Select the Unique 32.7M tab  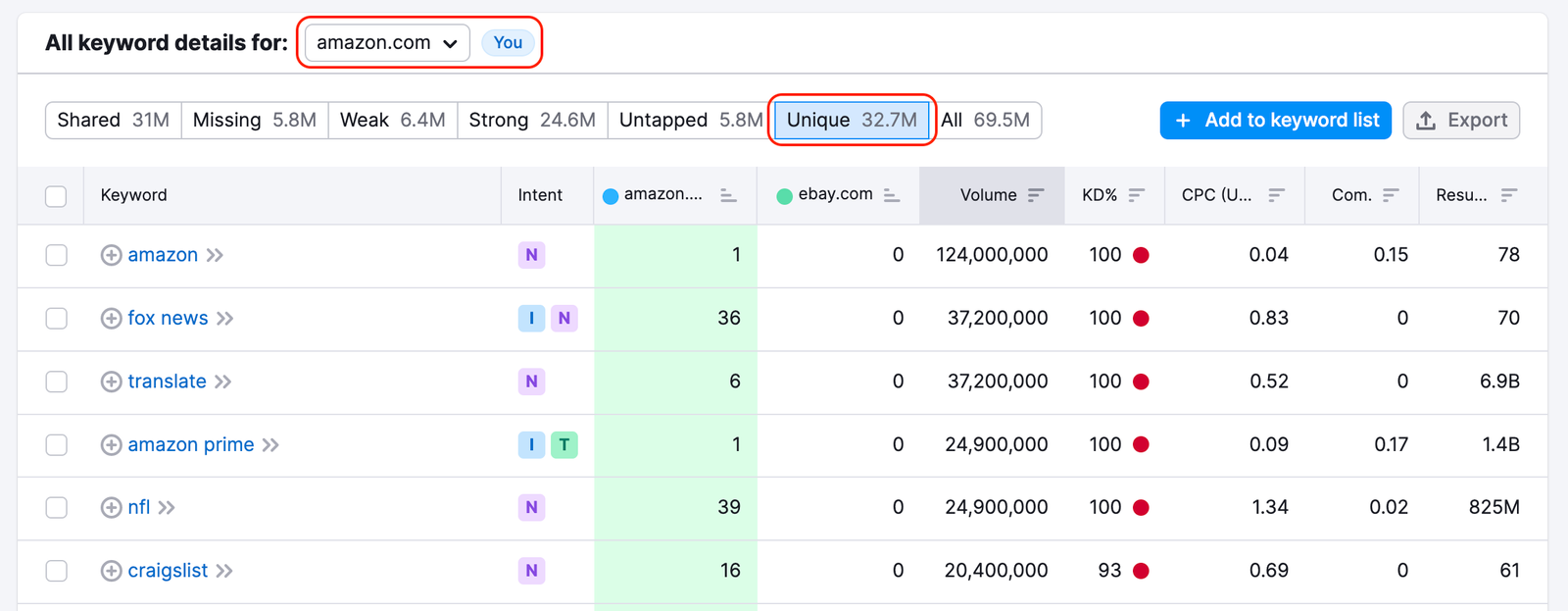852,121
